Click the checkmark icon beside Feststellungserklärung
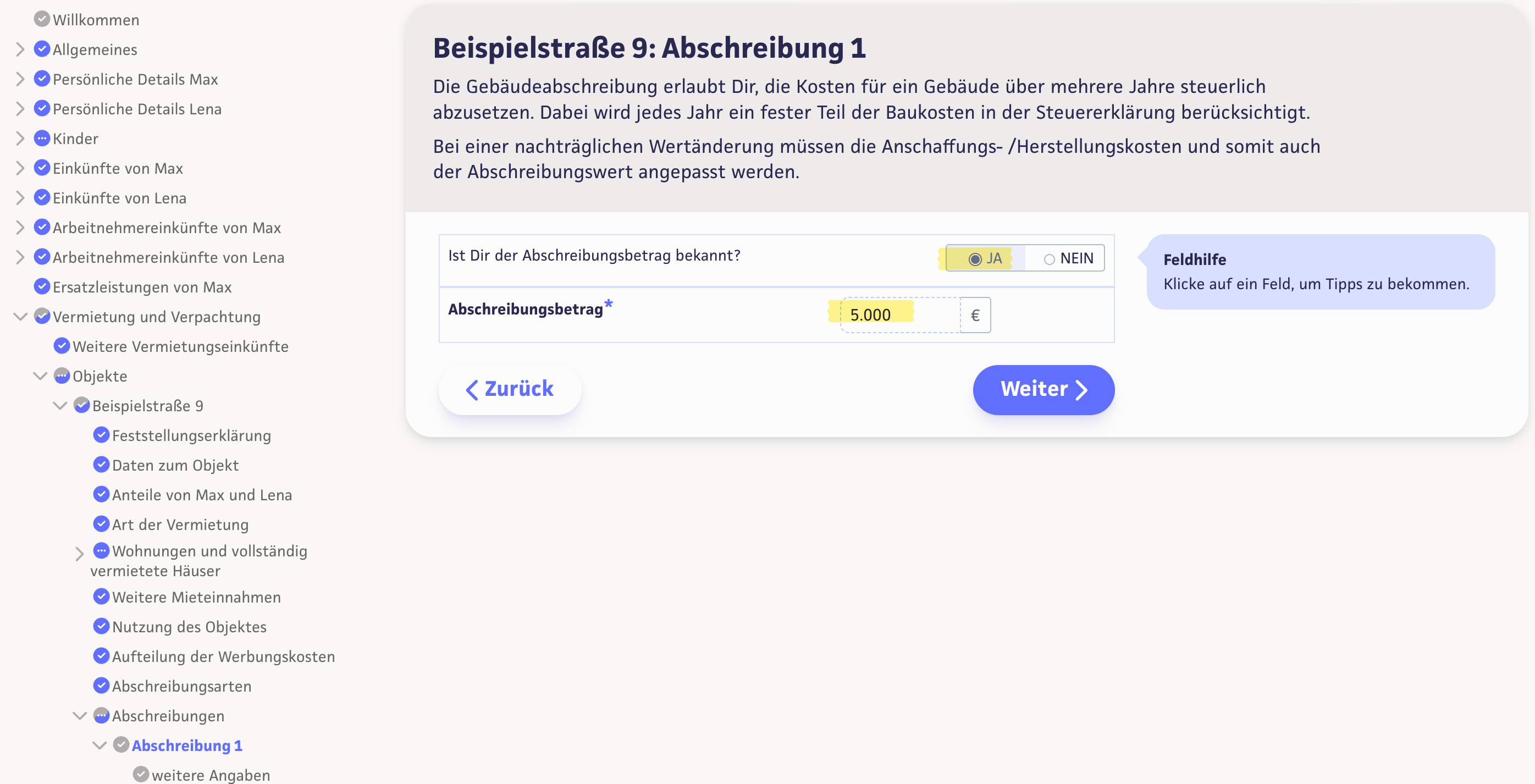1535x784 pixels. [101, 435]
